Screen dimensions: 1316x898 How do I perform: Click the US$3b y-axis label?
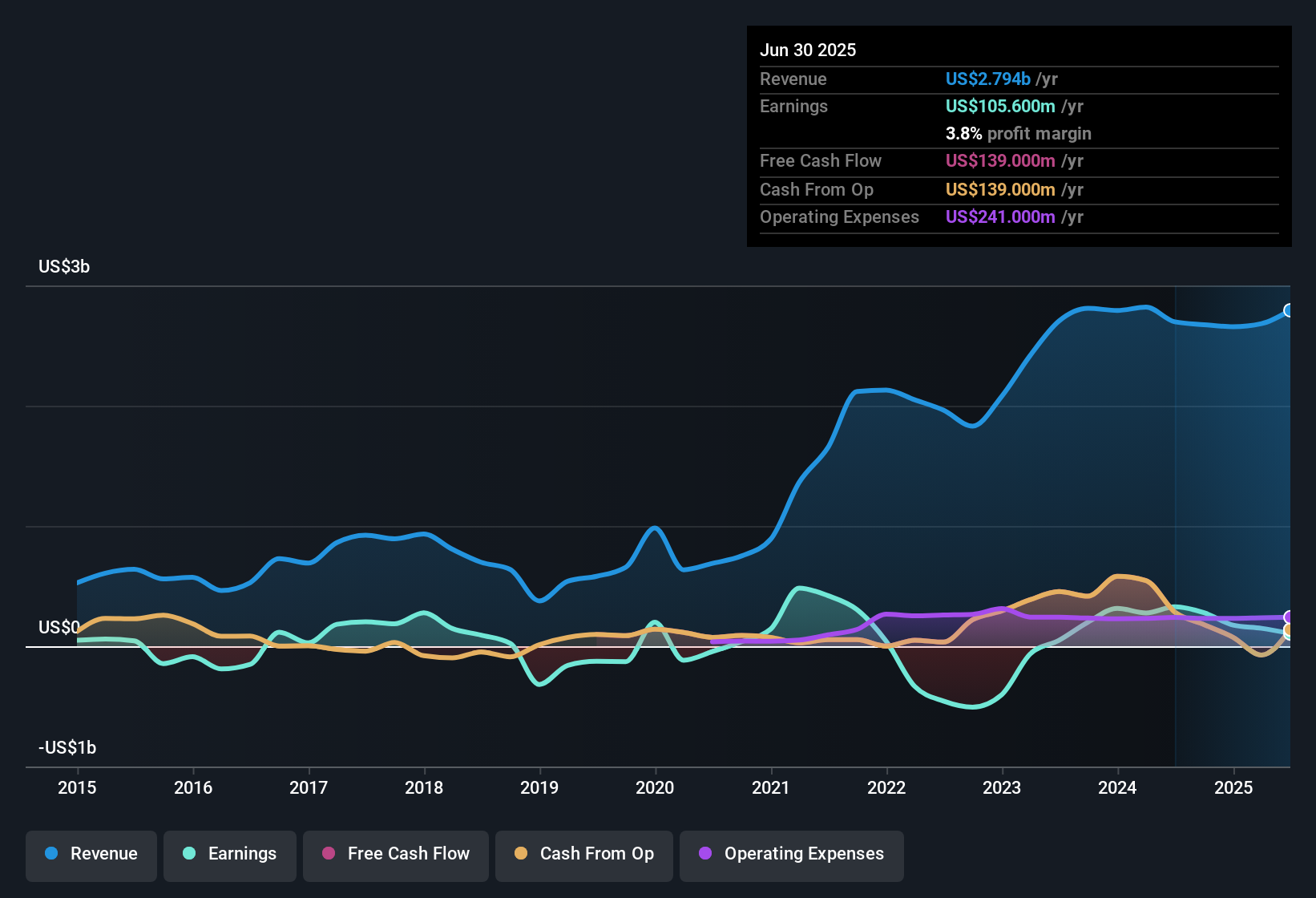pyautogui.click(x=64, y=266)
